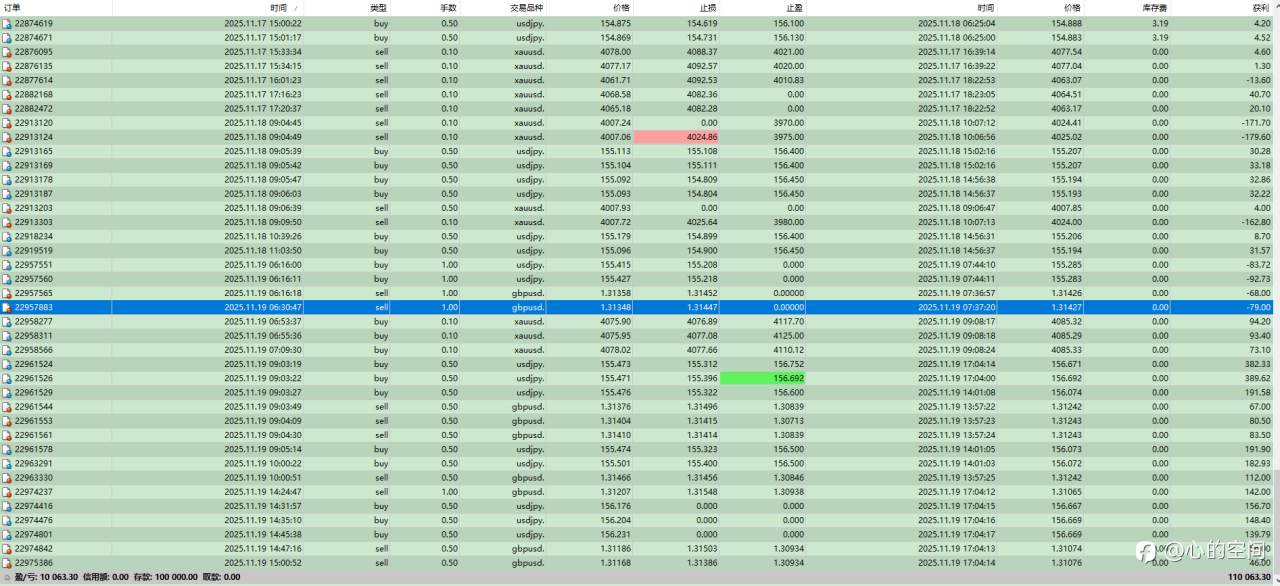Sort by the 交易品种 column header
Screen dimensions: 1280x586
[527, 8]
